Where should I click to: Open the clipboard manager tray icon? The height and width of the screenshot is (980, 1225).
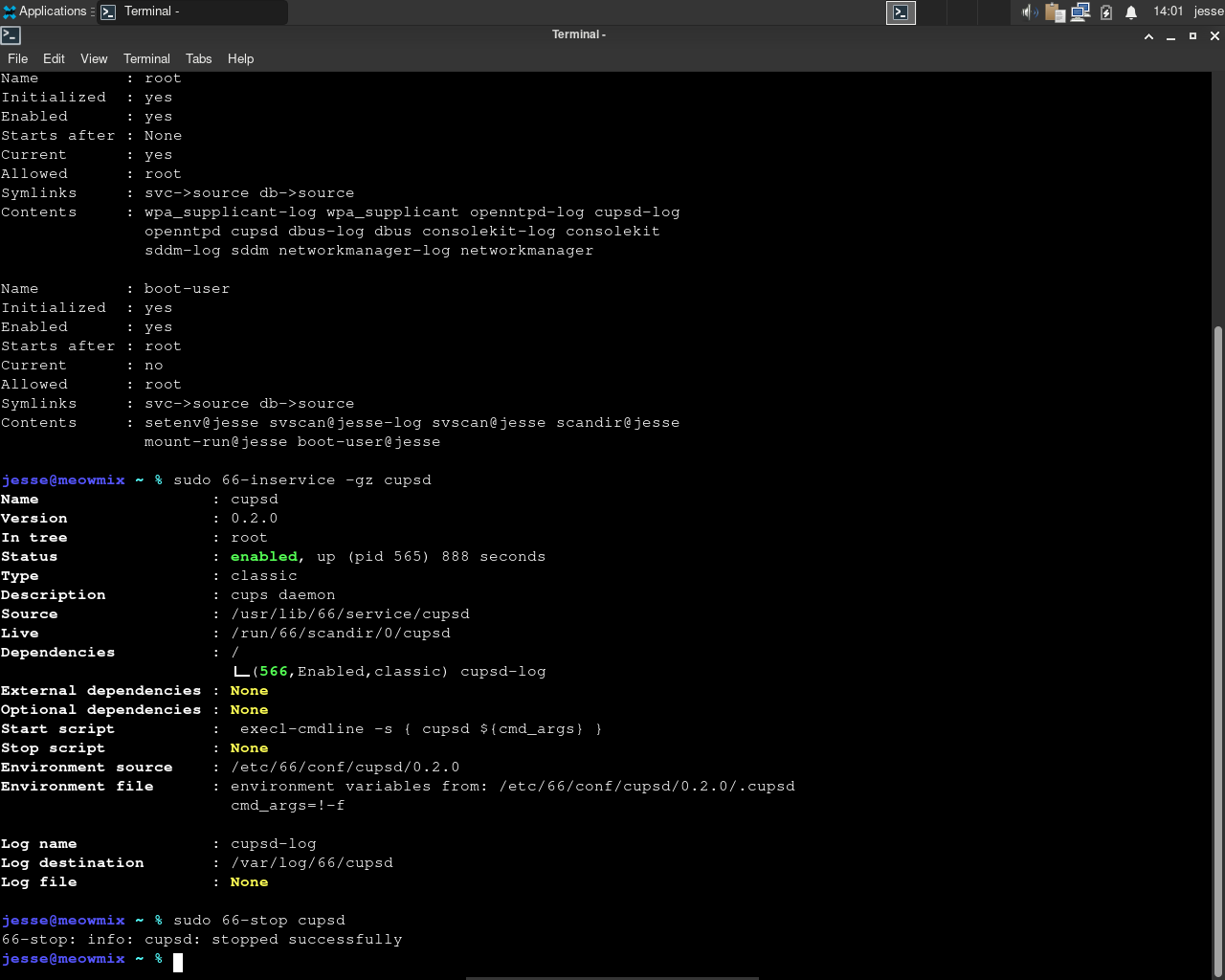(1055, 11)
